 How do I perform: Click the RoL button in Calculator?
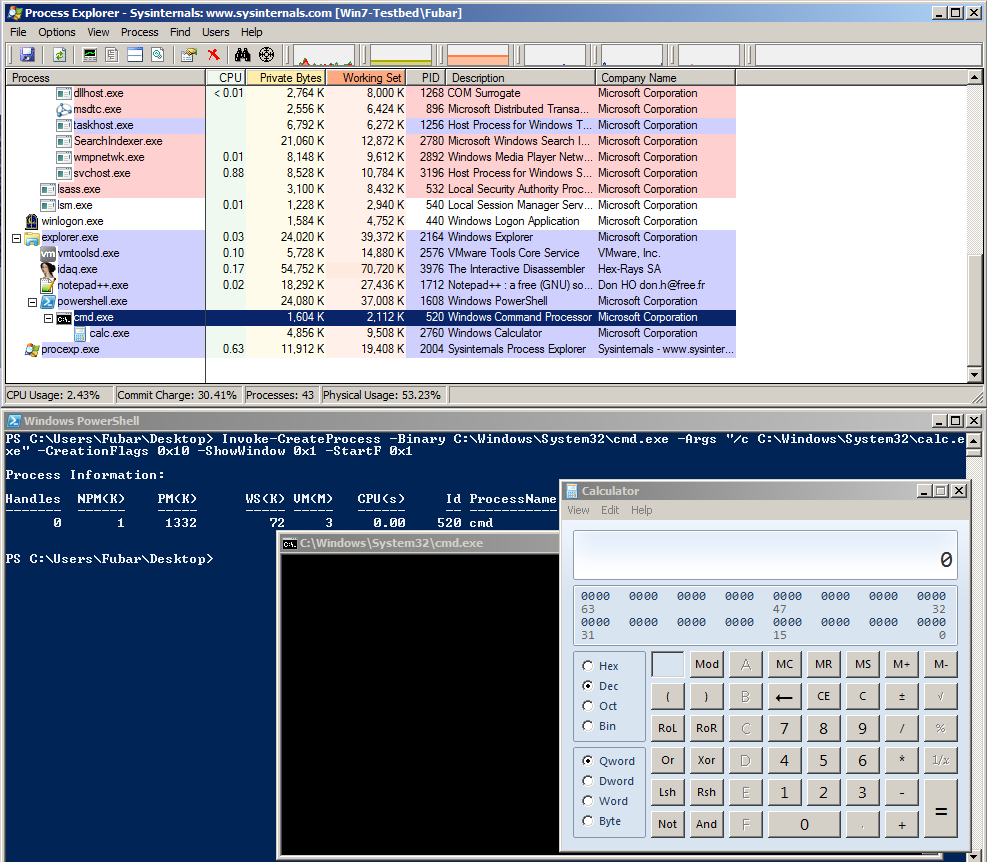[668, 728]
